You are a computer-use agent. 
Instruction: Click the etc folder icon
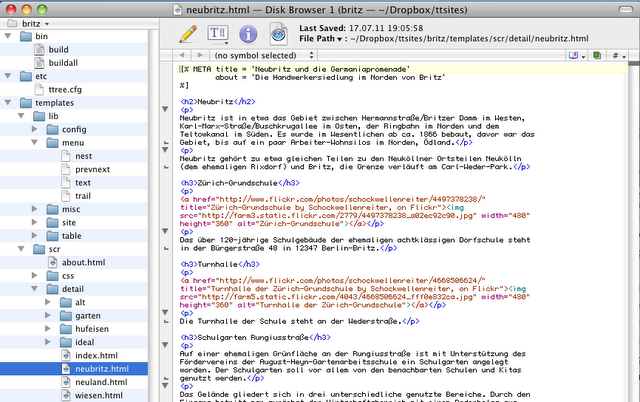[26, 76]
